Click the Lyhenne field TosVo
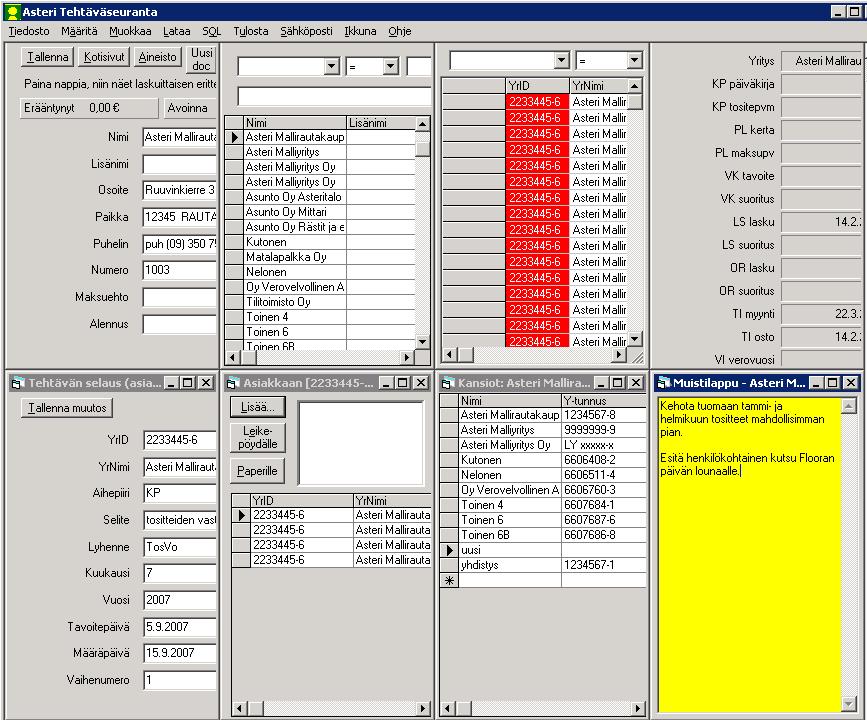 point(180,547)
